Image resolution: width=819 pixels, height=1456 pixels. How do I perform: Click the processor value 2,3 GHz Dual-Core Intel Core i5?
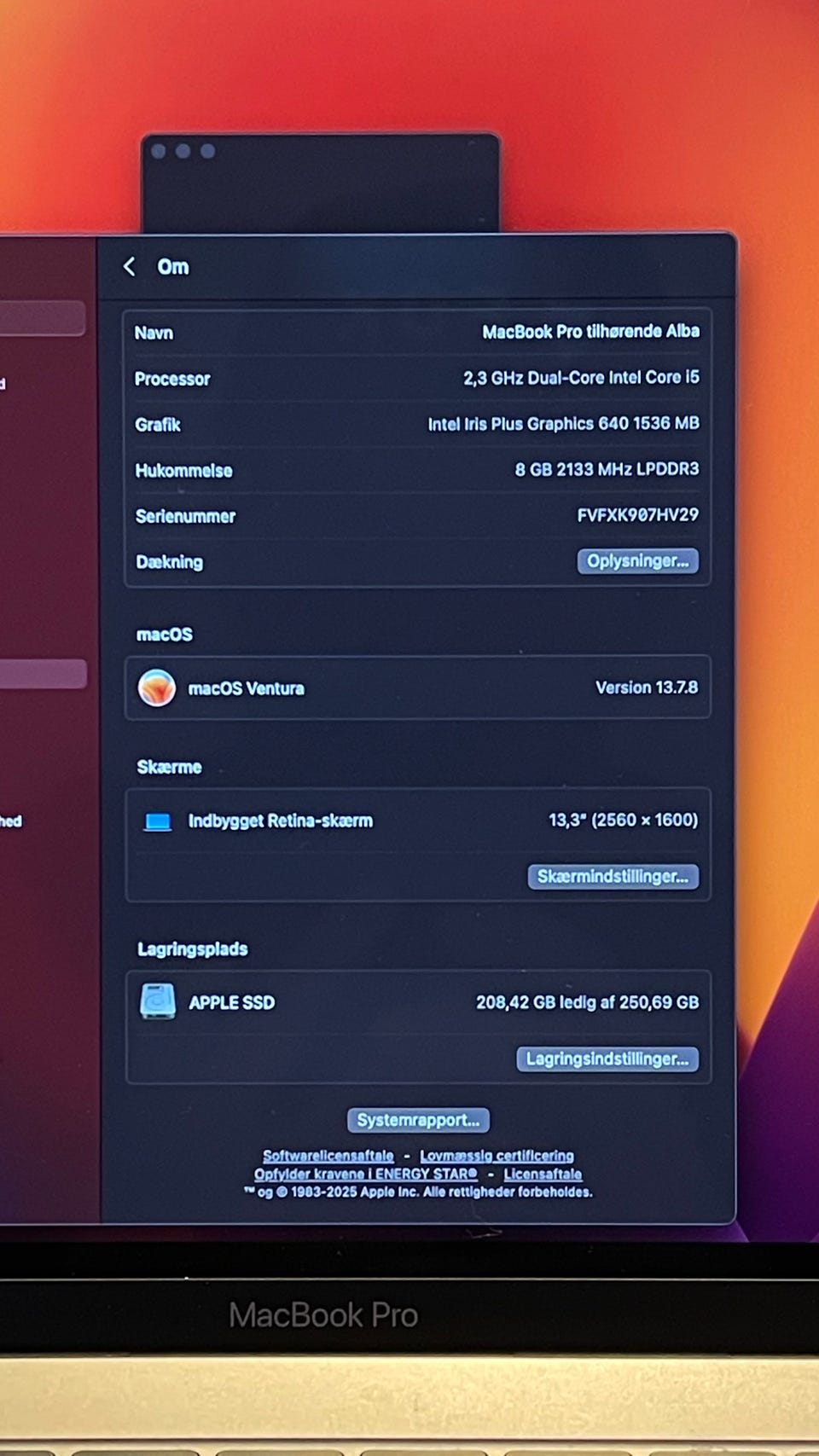click(x=581, y=378)
